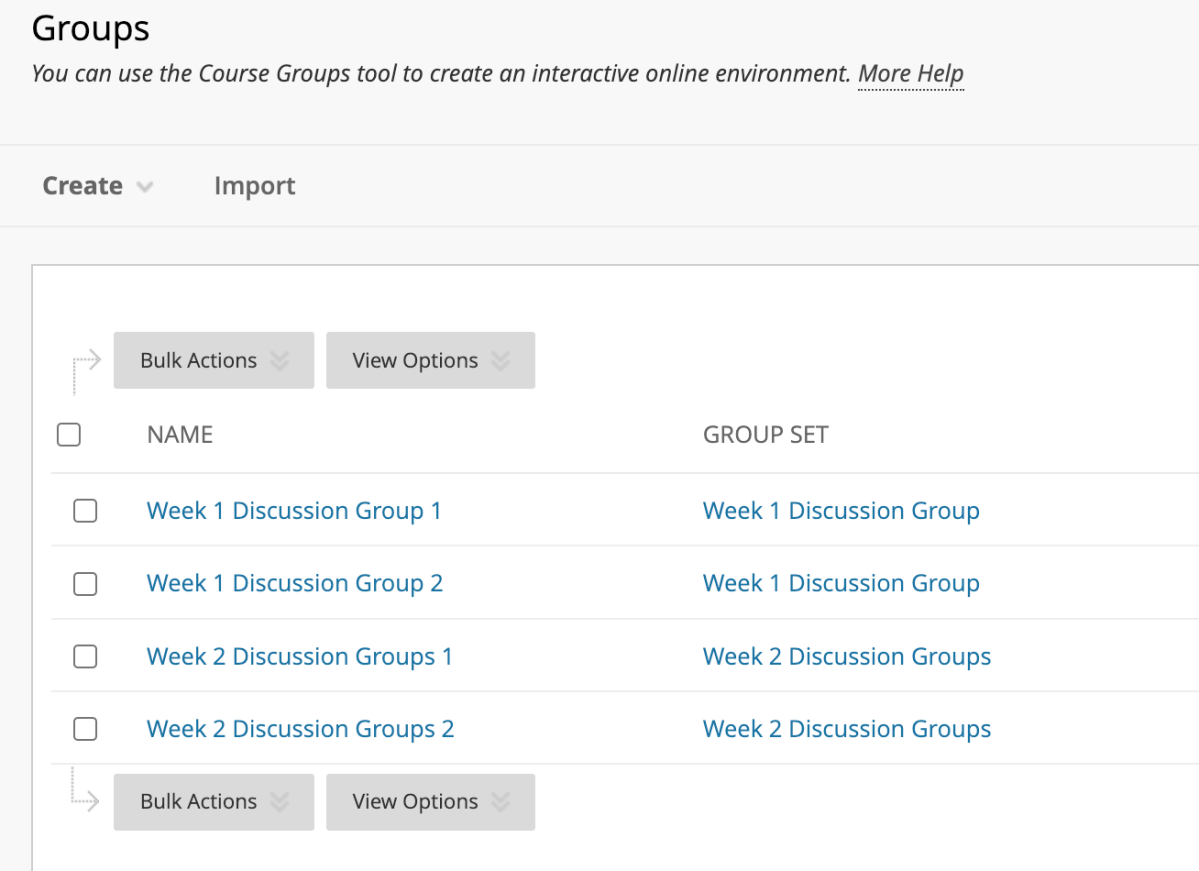The height and width of the screenshot is (871, 1199).
Task: Click the GROUP SET column header
Action: point(765,435)
